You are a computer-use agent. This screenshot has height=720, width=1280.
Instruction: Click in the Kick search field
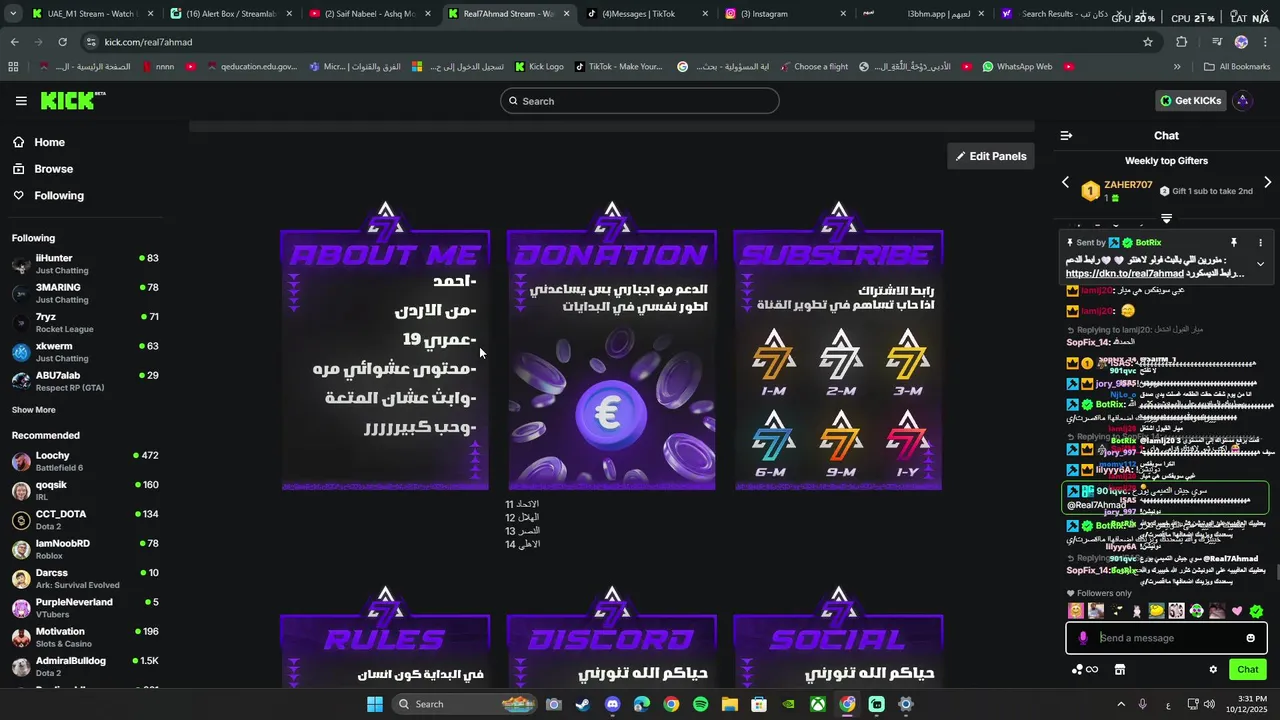[640, 101]
